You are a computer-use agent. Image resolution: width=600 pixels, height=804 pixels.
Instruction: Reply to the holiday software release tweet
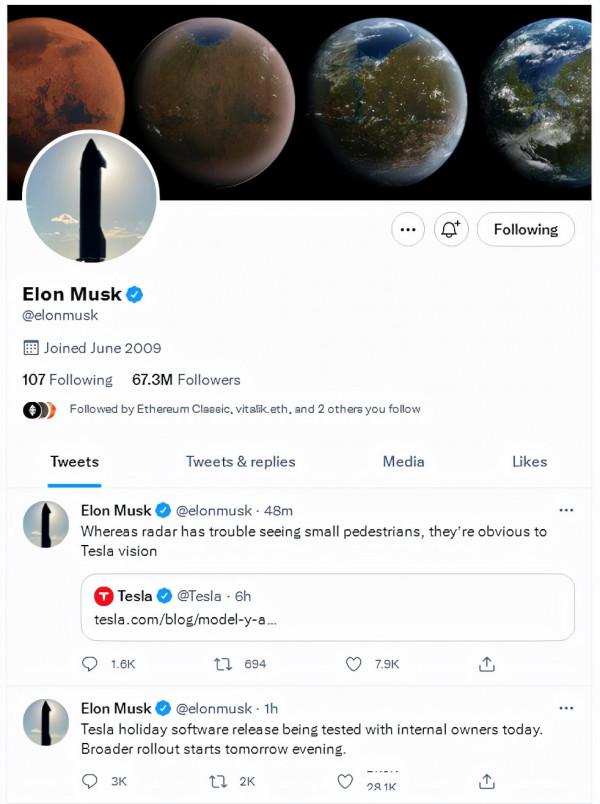(x=90, y=781)
